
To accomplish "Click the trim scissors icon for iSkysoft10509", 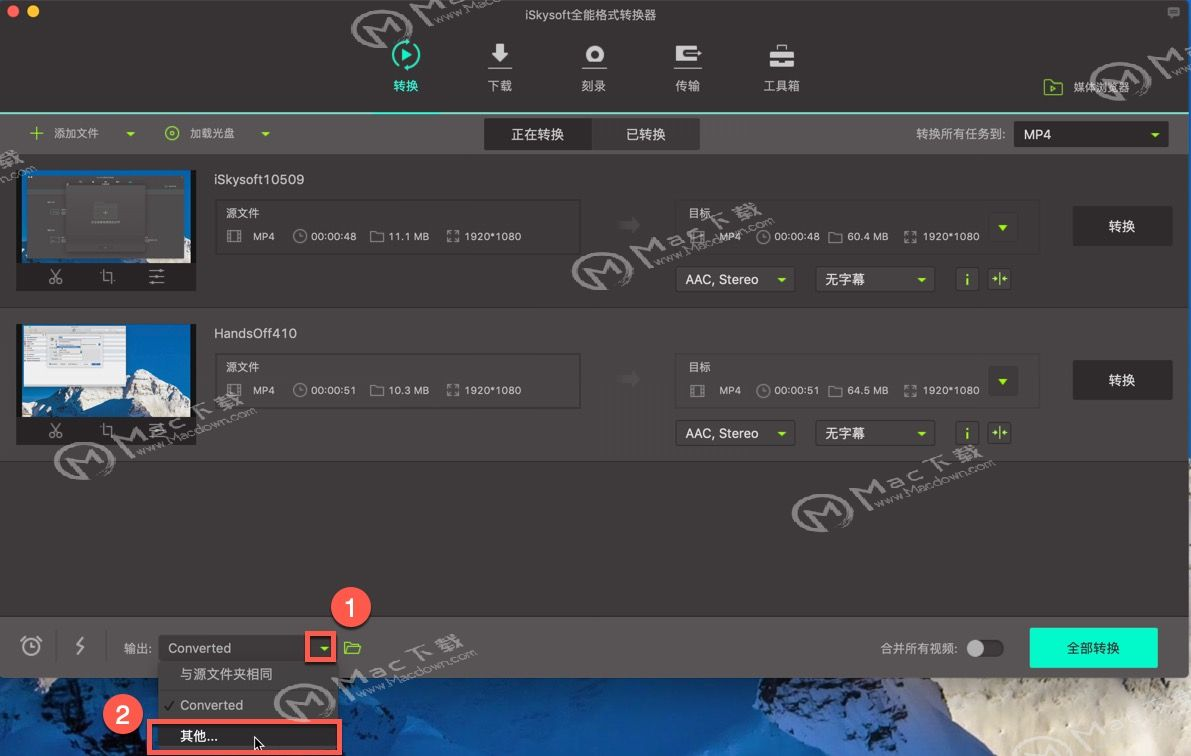I will tap(55, 277).
